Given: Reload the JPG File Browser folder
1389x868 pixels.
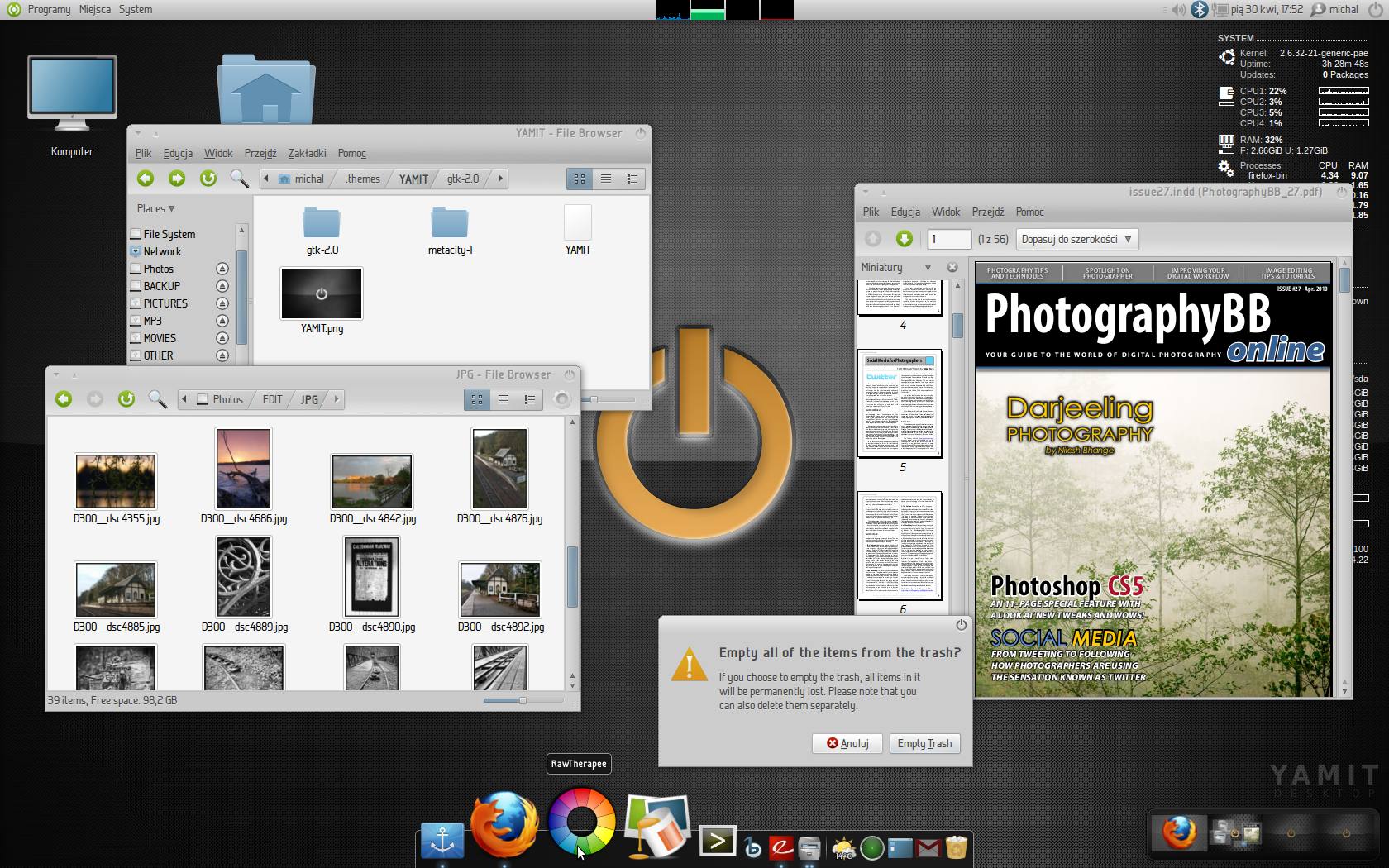Looking at the screenshot, I should (x=126, y=399).
